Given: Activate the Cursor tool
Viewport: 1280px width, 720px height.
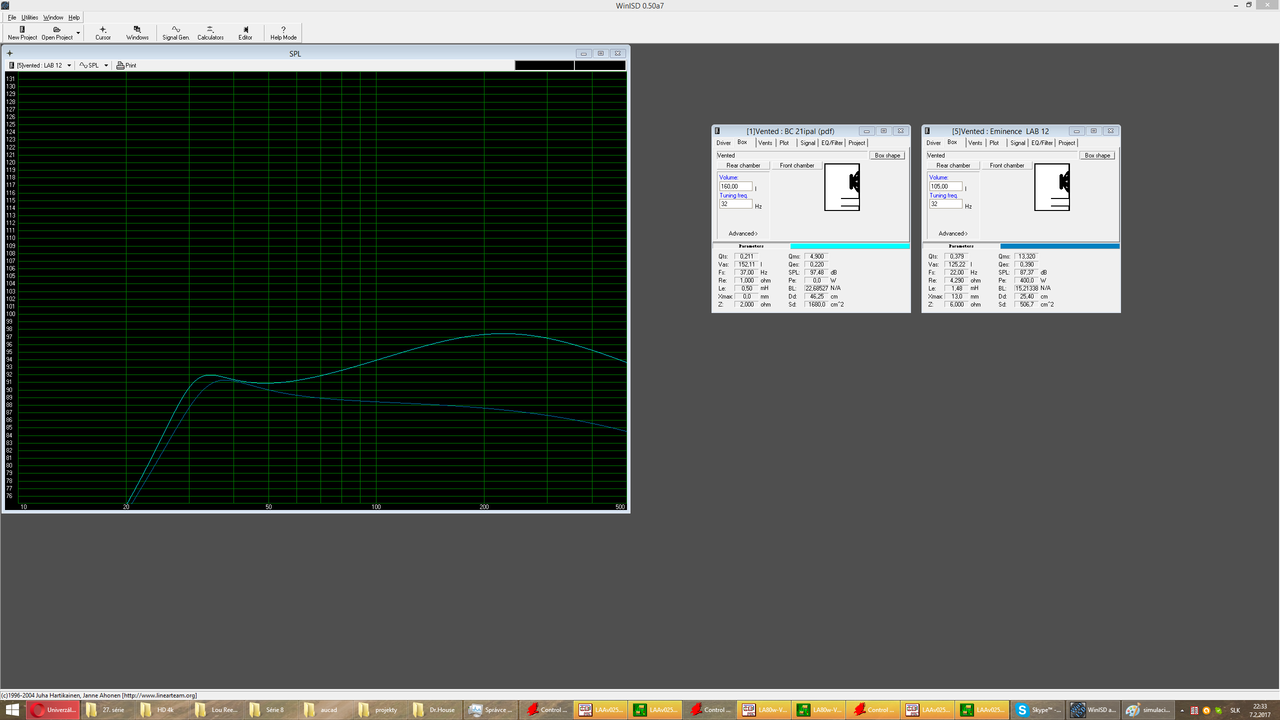Looking at the screenshot, I should click(x=103, y=33).
